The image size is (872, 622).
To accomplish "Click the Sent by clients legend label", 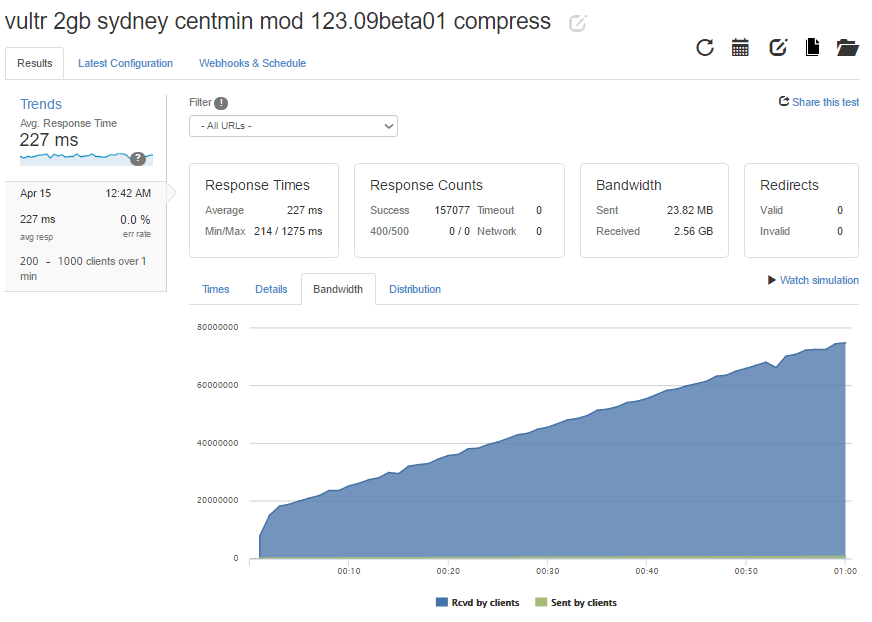I will (584, 603).
